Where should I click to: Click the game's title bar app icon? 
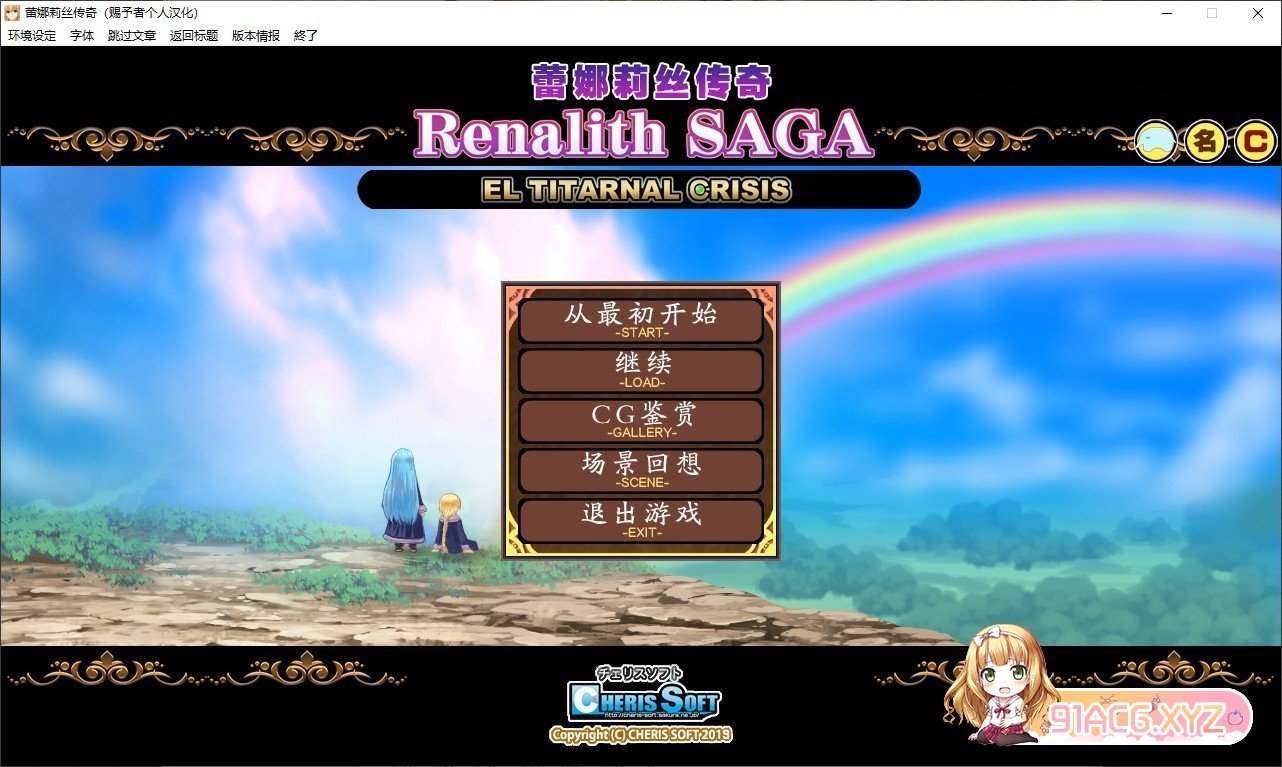[12, 13]
